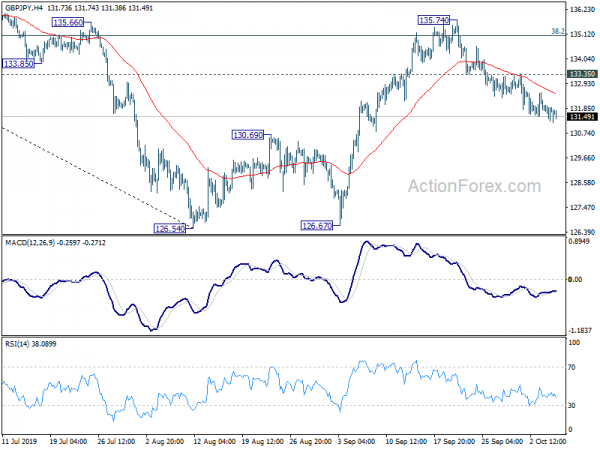The width and height of the screenshot is (600, 450).
Task: Click the 19 Aug 12:00 time label
Action: (262, 441)
